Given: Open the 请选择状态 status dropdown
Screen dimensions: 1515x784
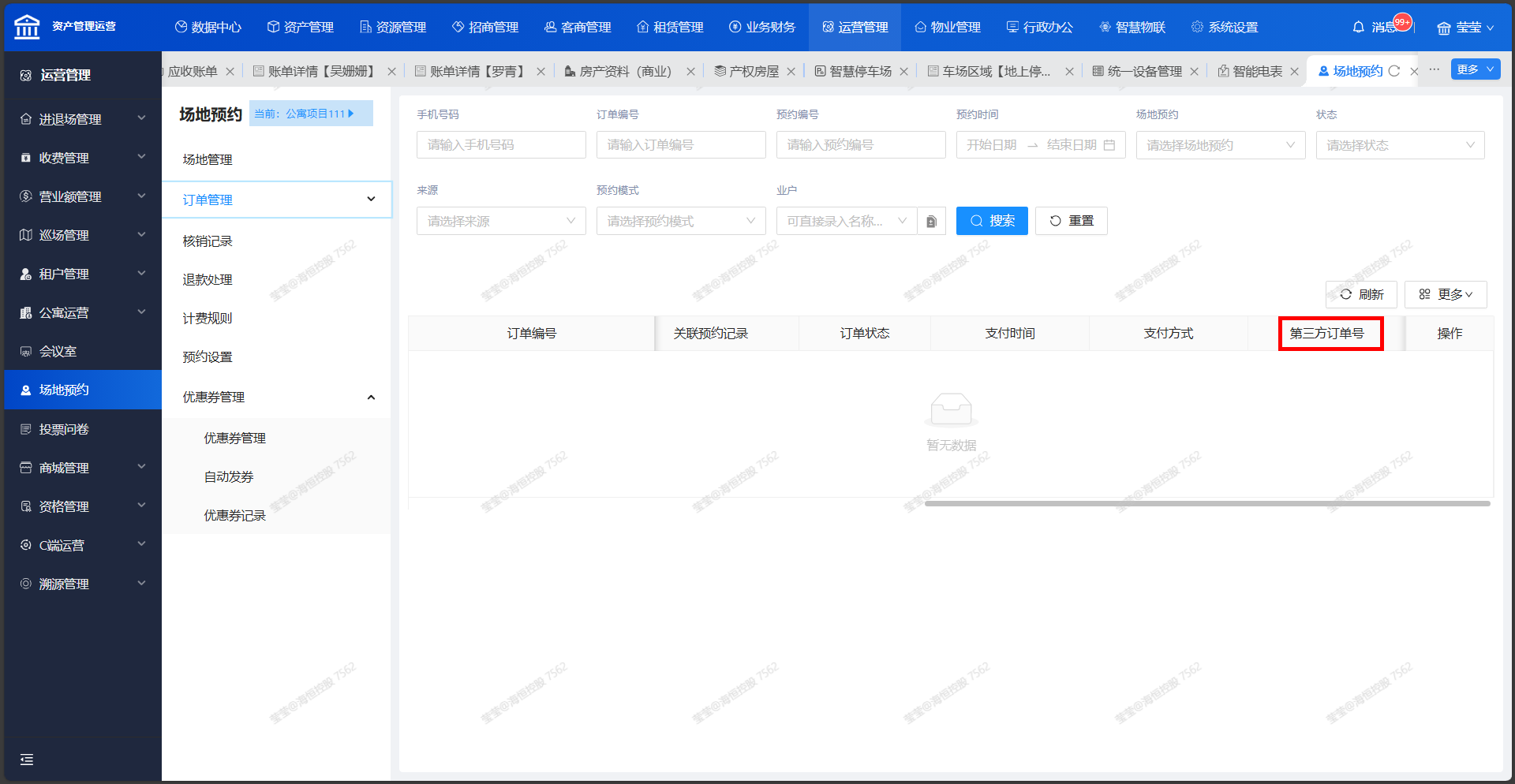Looking at the screenshot, I should [x=1400, y=145].
